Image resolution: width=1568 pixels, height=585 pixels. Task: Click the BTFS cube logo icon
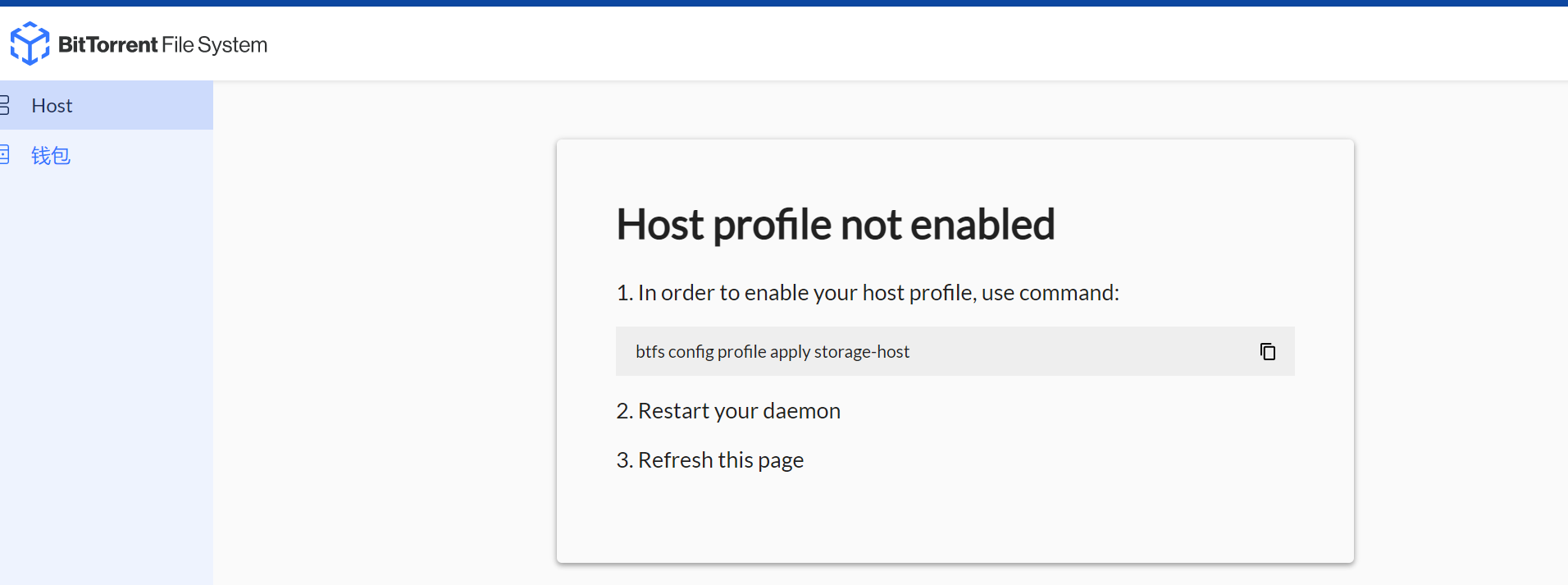[x=30, y=43]
